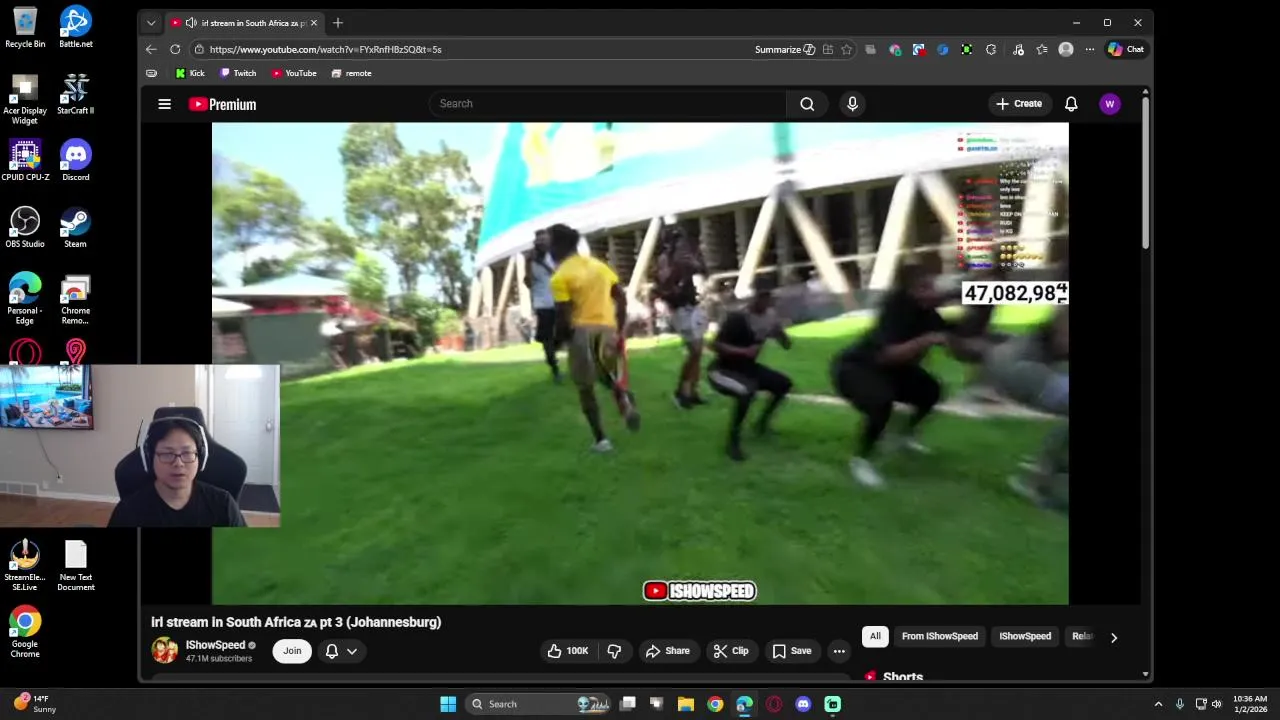1280x720 pixels.
Task: Click the Join membership button
Action: point(292,651)
